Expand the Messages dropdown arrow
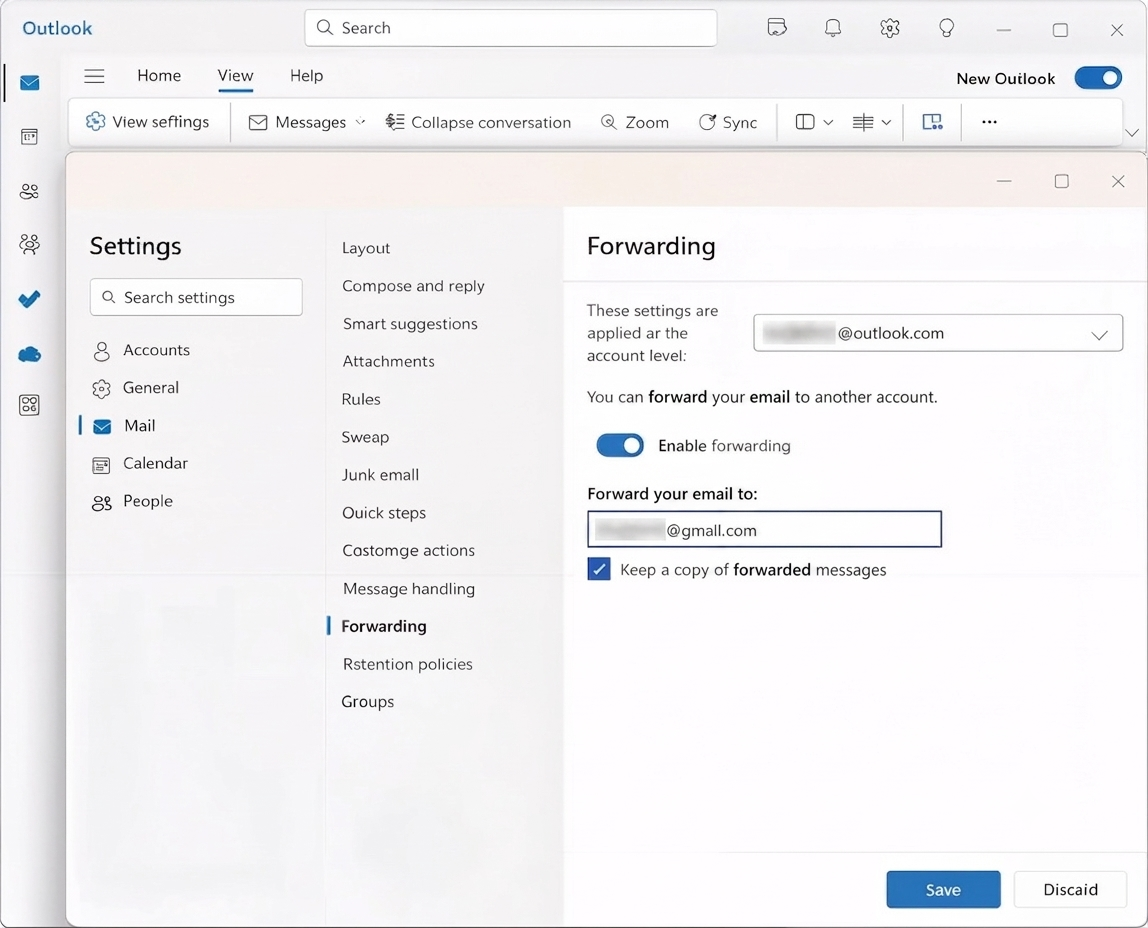Screen dimensions: 1148x928 [360, 122]
